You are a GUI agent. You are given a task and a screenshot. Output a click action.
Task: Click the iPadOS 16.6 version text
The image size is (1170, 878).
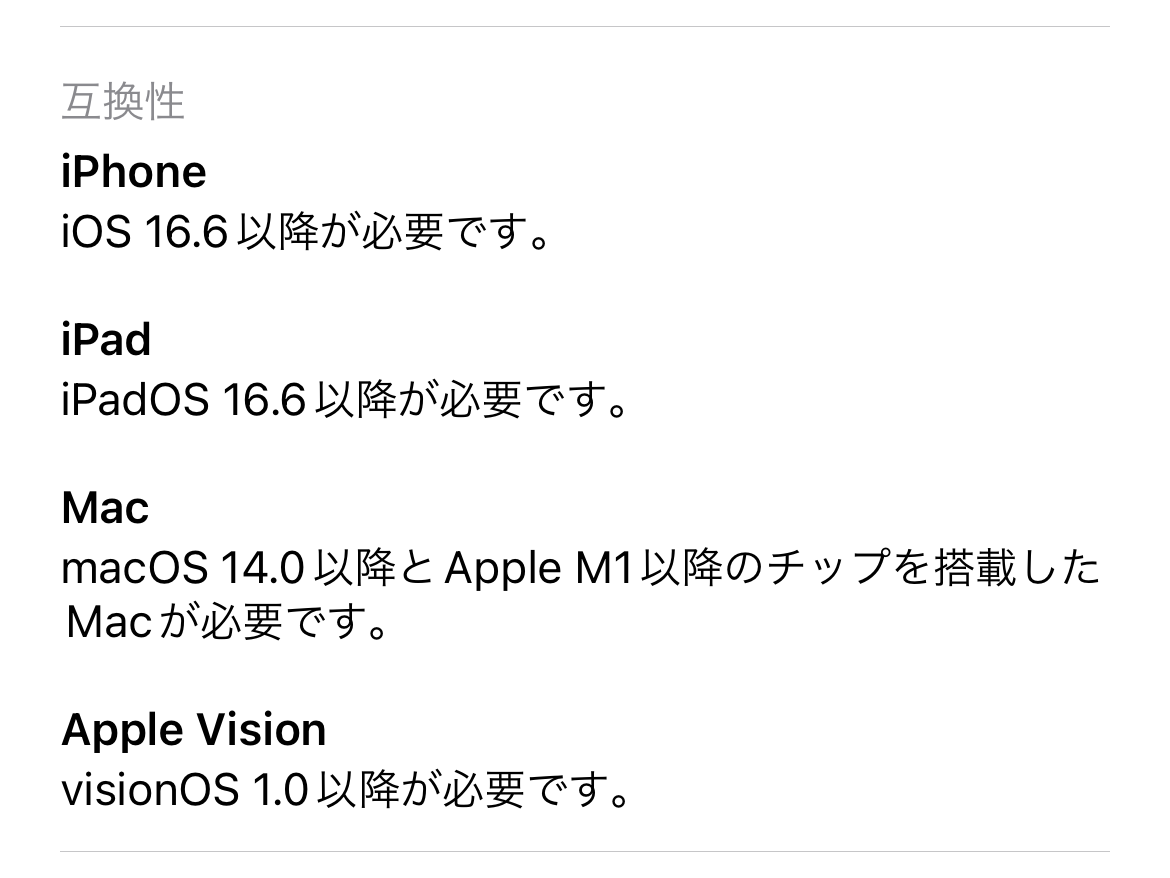(x=184, y=402)
